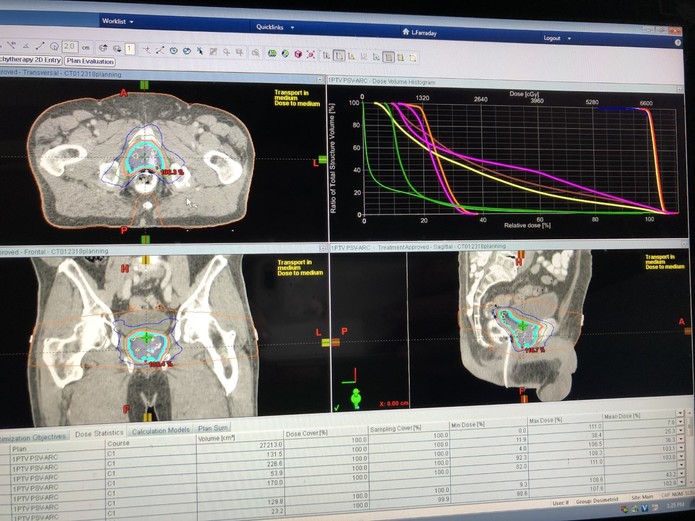
Task: Click the green patient orientation figure
Action: pos(355,398)
